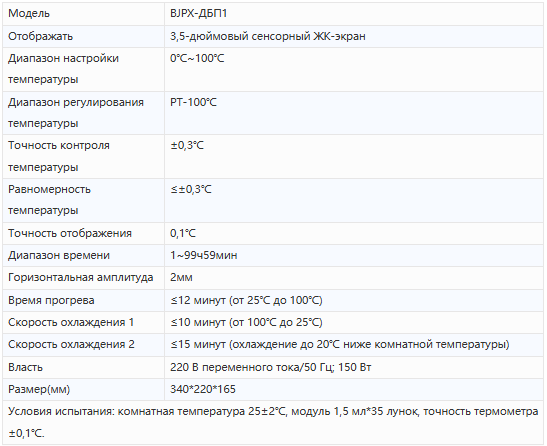Select the Время прогрева row label

coord(51,300)
